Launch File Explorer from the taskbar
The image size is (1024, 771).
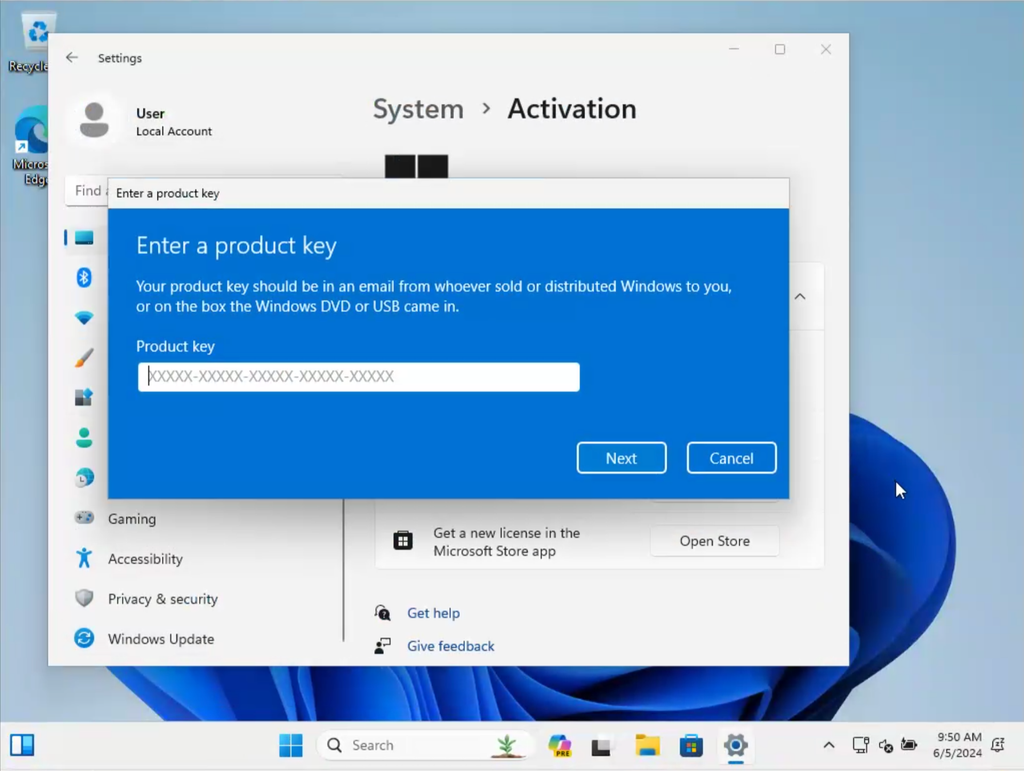click(x=647, y=746)
